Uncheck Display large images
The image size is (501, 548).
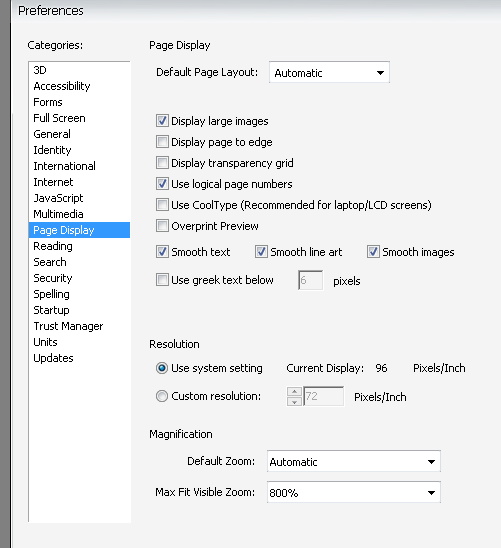pyautogui.click(x=162, y=121)
